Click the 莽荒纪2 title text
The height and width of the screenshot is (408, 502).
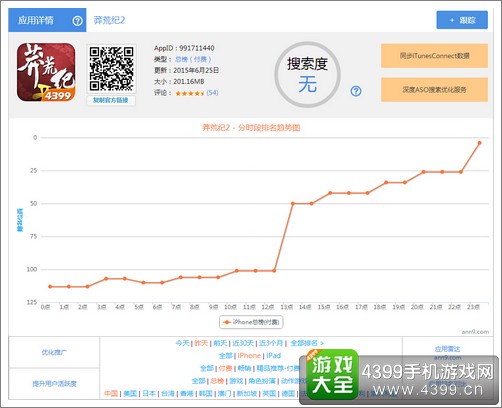[109, 20]
